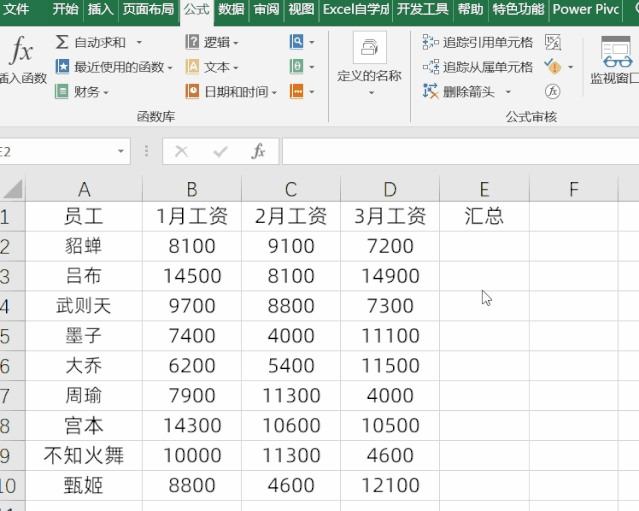The height and width of the screenshot is (511, 639).
Task: Switch to the Data (数据) ribbon tab
Action: point(231,10)
